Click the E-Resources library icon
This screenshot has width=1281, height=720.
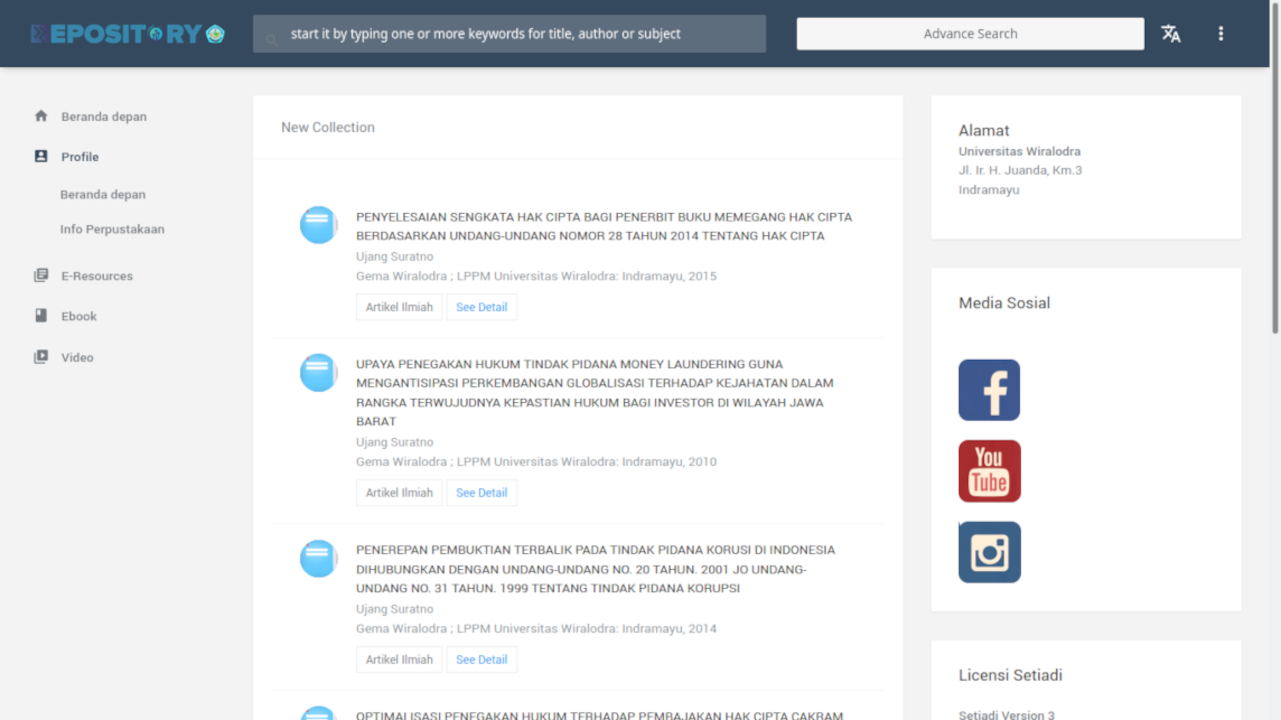[x=41, y=275]
